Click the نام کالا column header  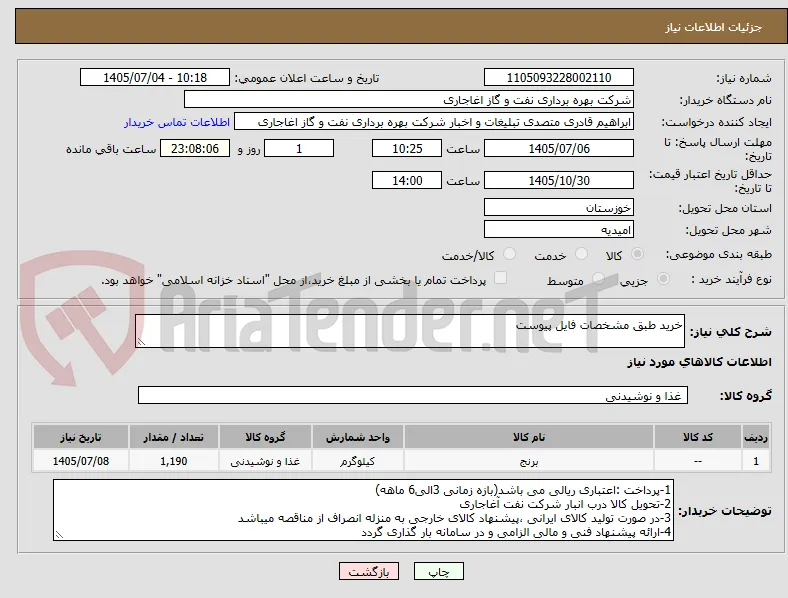[529, 437]
